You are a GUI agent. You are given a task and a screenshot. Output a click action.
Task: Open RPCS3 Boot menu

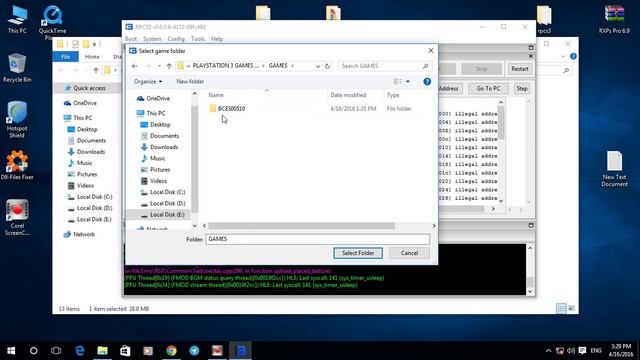click(x=131, y=39)
